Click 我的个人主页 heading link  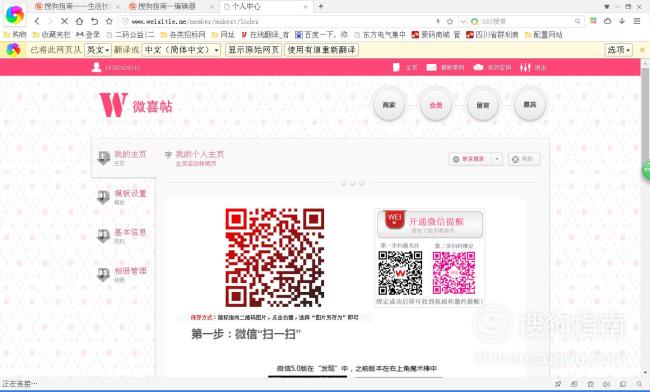click(200, 154)
